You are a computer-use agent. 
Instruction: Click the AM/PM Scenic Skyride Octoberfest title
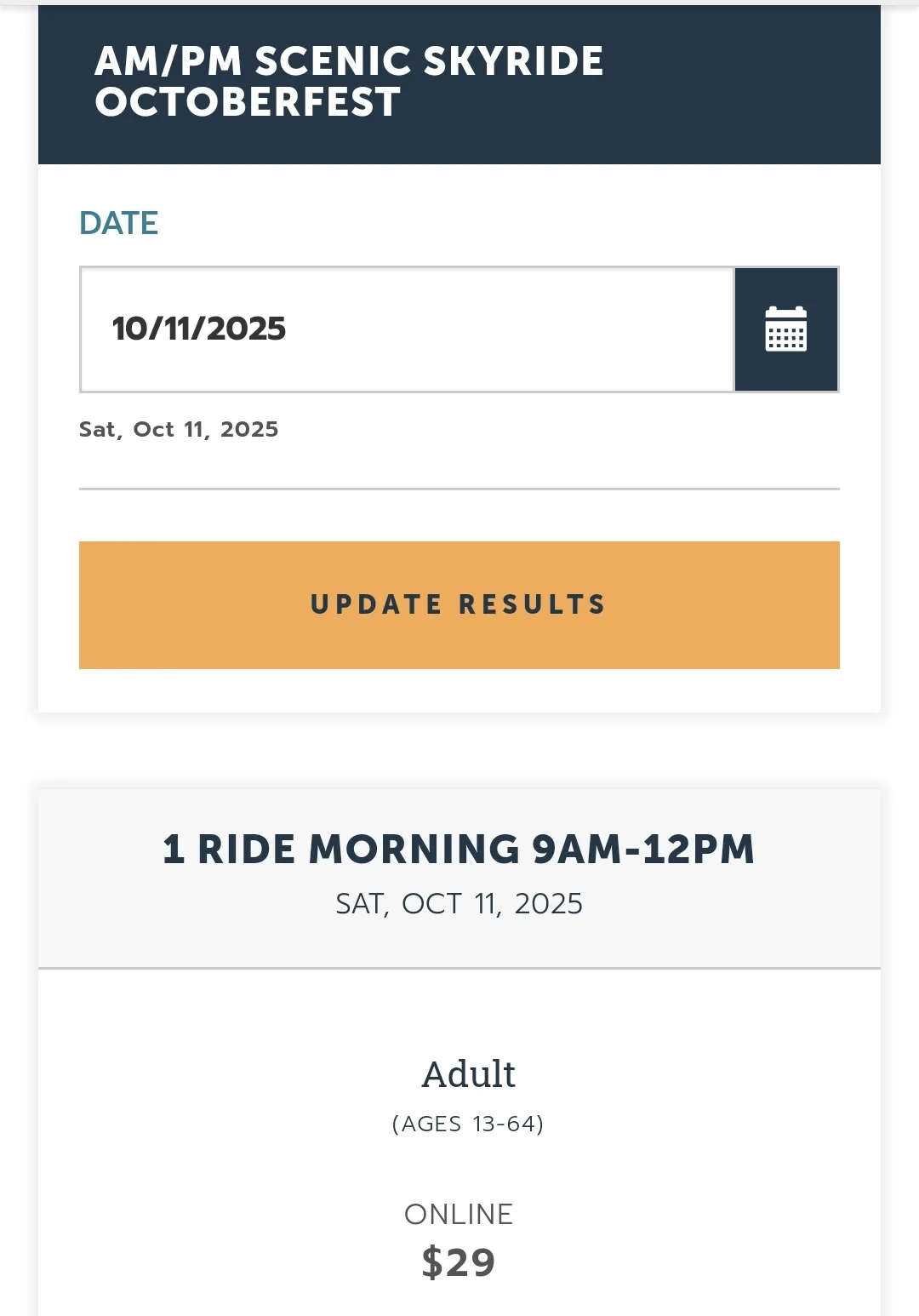[349, 82]
